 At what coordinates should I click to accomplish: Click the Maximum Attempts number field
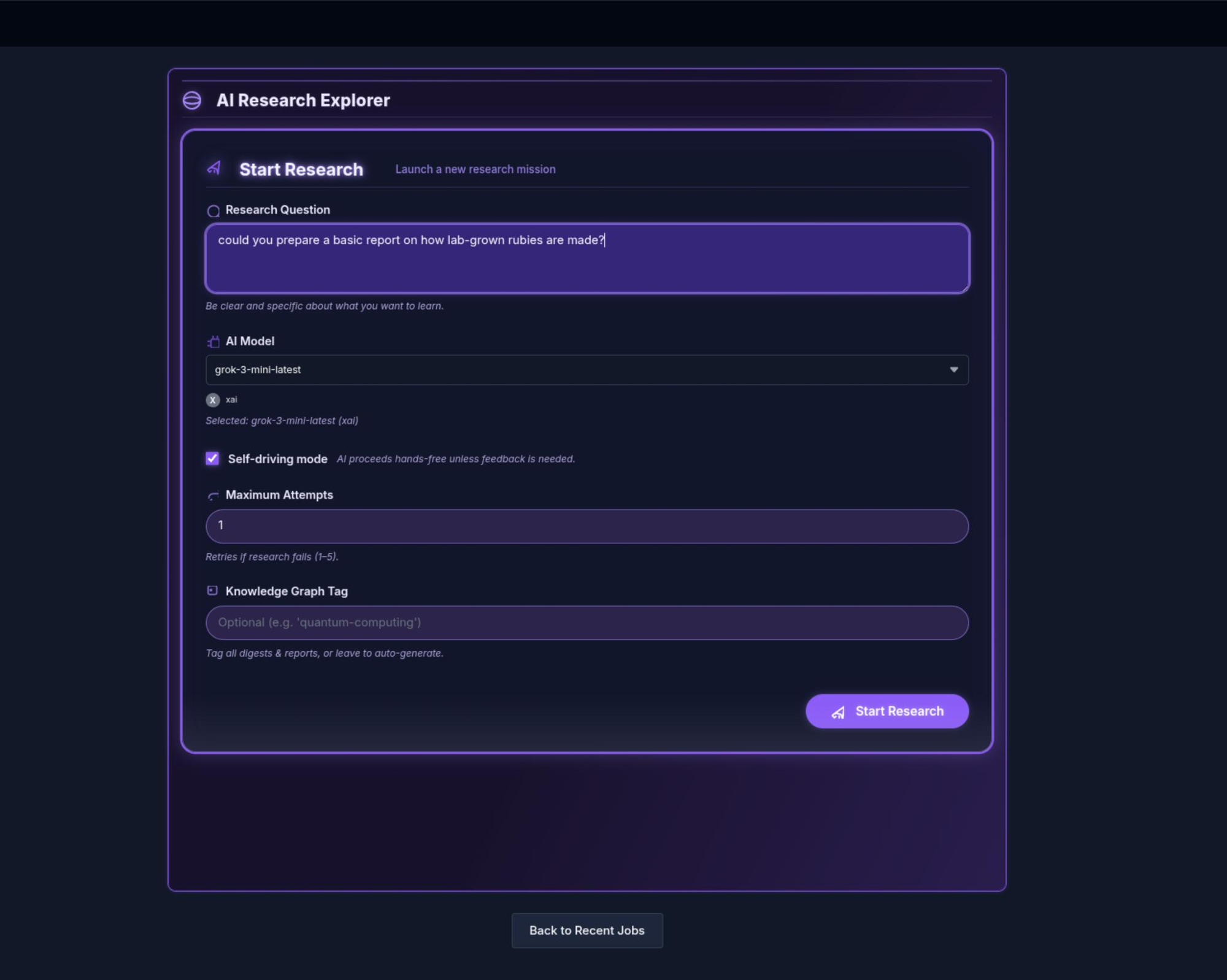coord(587,526)
